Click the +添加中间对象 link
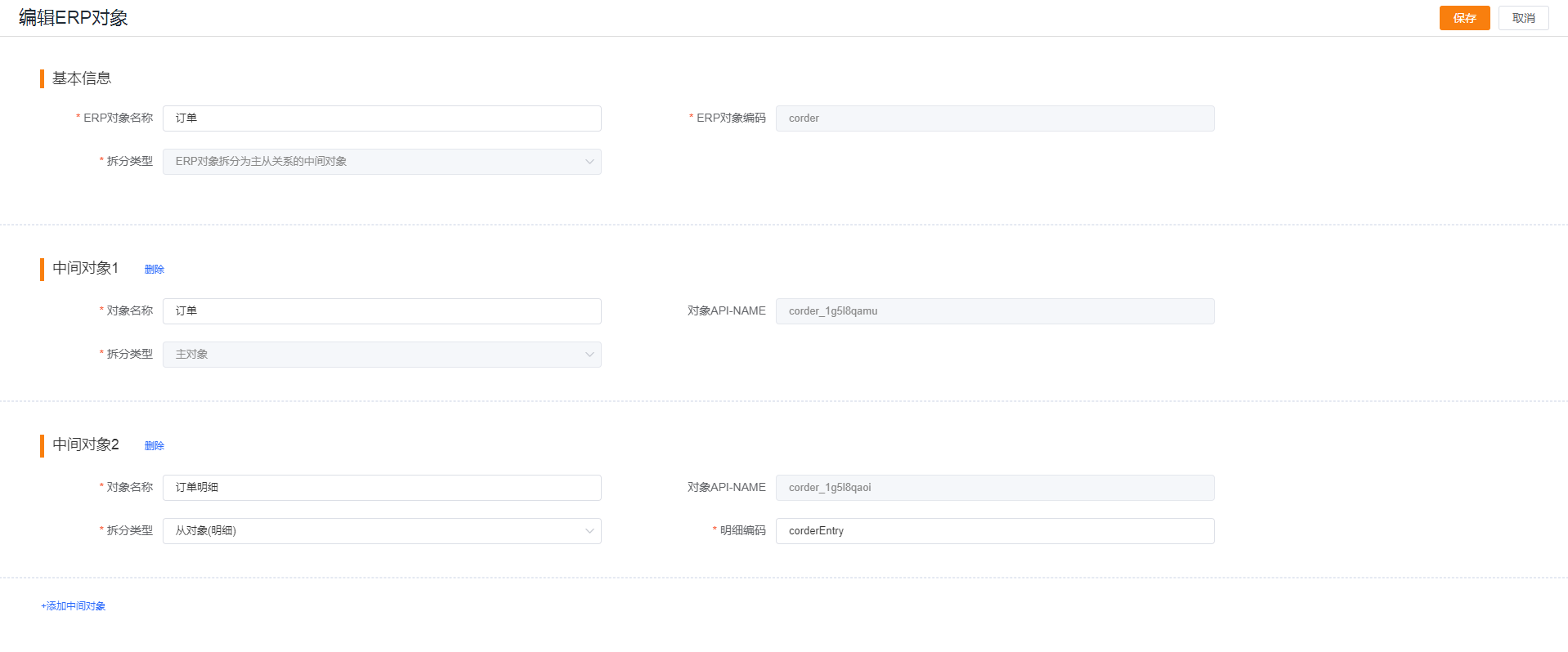Viewport: 1568px width, 652px height. tap(74, 606)
